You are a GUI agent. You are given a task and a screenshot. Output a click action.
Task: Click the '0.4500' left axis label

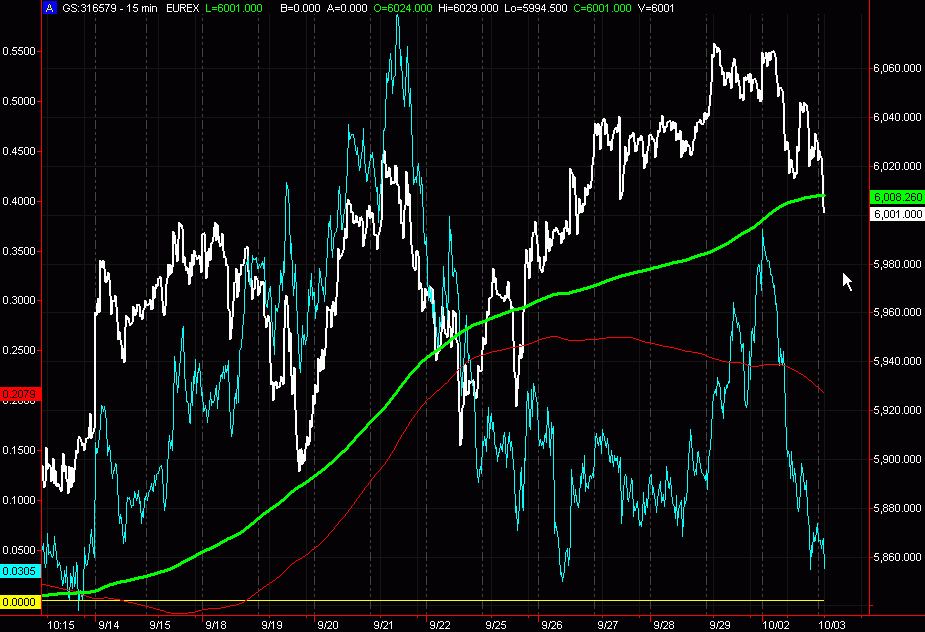[x=19, y=151]
